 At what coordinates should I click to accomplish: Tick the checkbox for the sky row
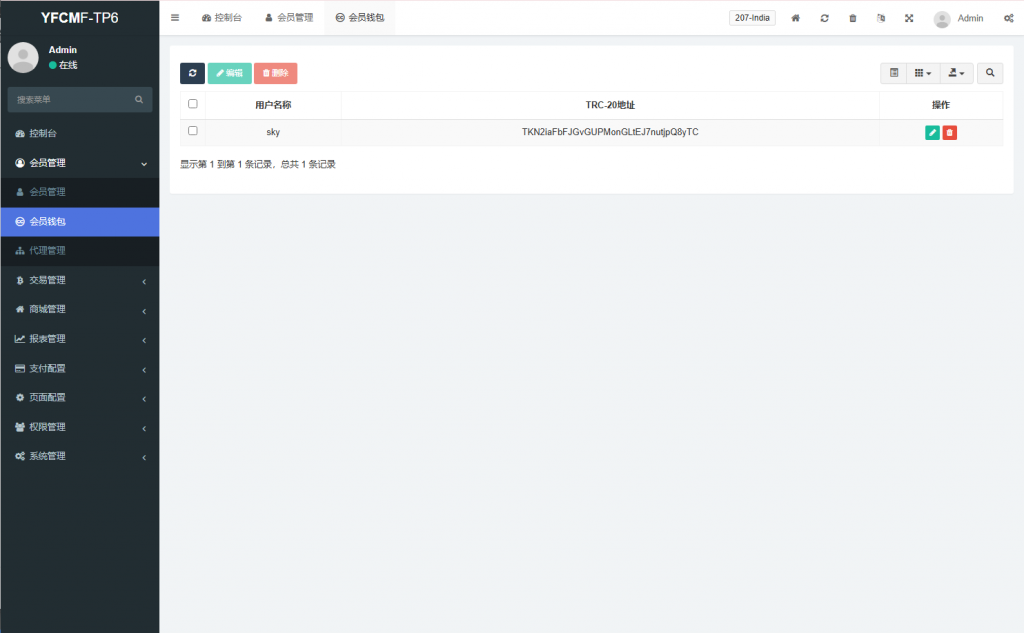(x=193, y=131)
